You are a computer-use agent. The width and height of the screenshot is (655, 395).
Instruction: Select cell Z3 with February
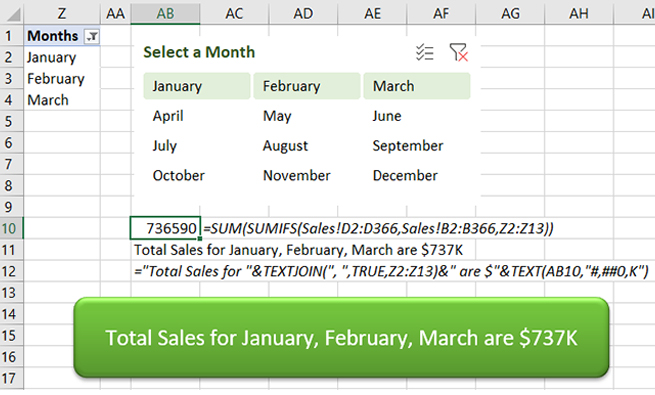pos(62,78)
